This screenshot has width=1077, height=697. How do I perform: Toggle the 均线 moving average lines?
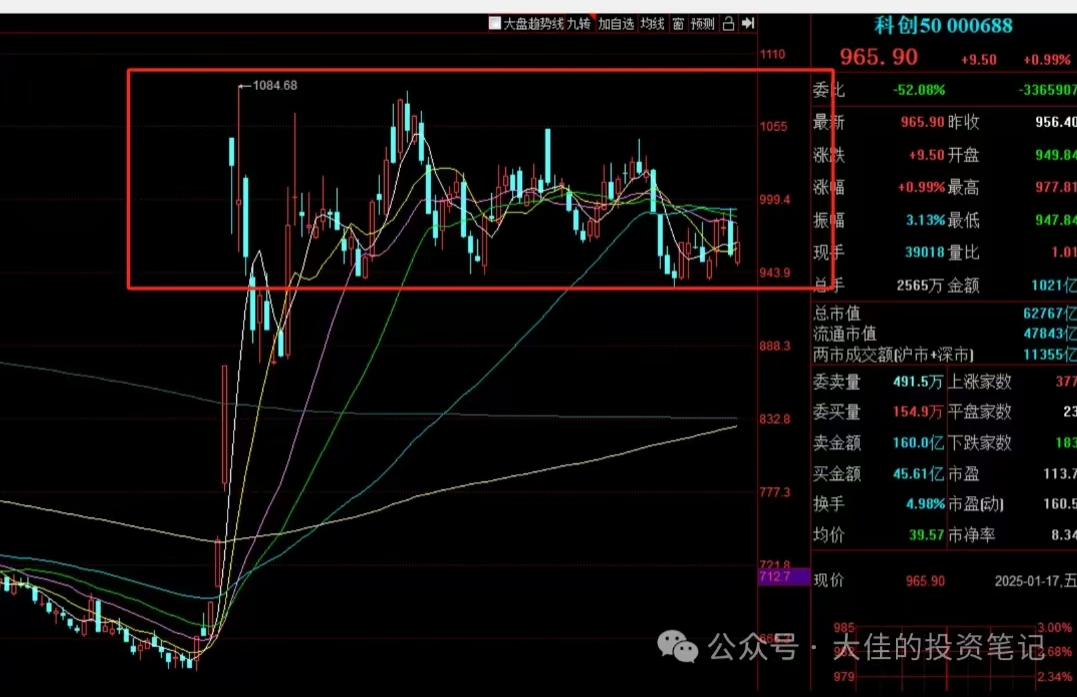(652, 23)
